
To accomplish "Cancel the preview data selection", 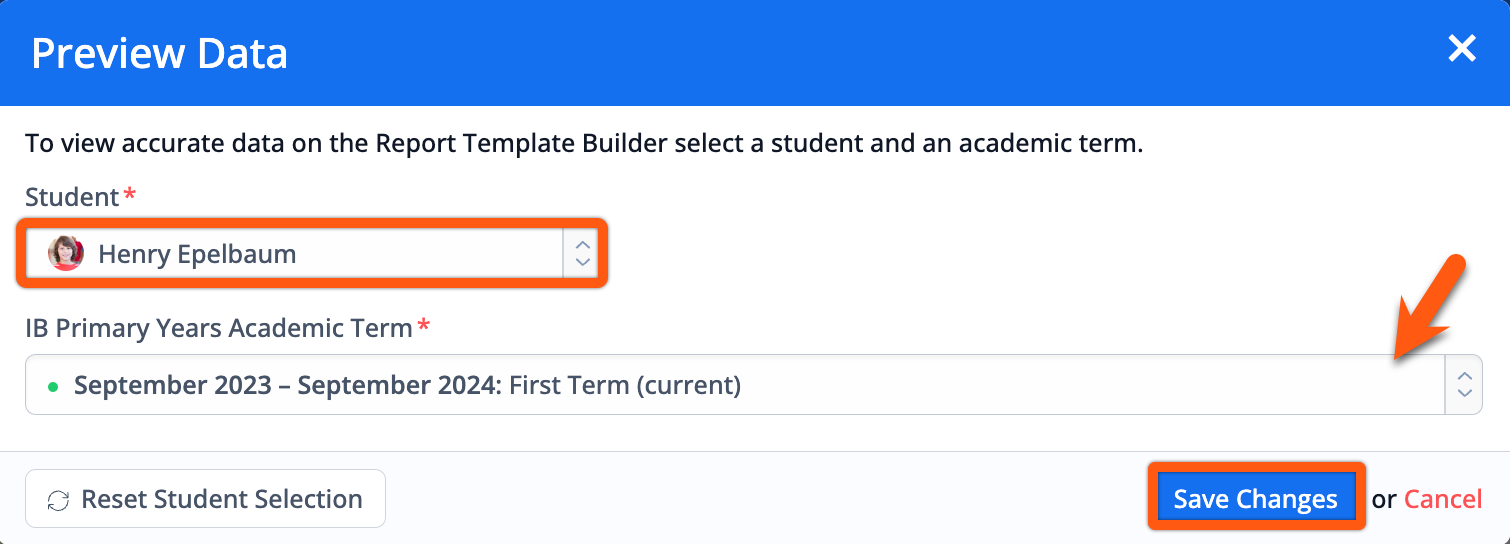I will 1443,499.
